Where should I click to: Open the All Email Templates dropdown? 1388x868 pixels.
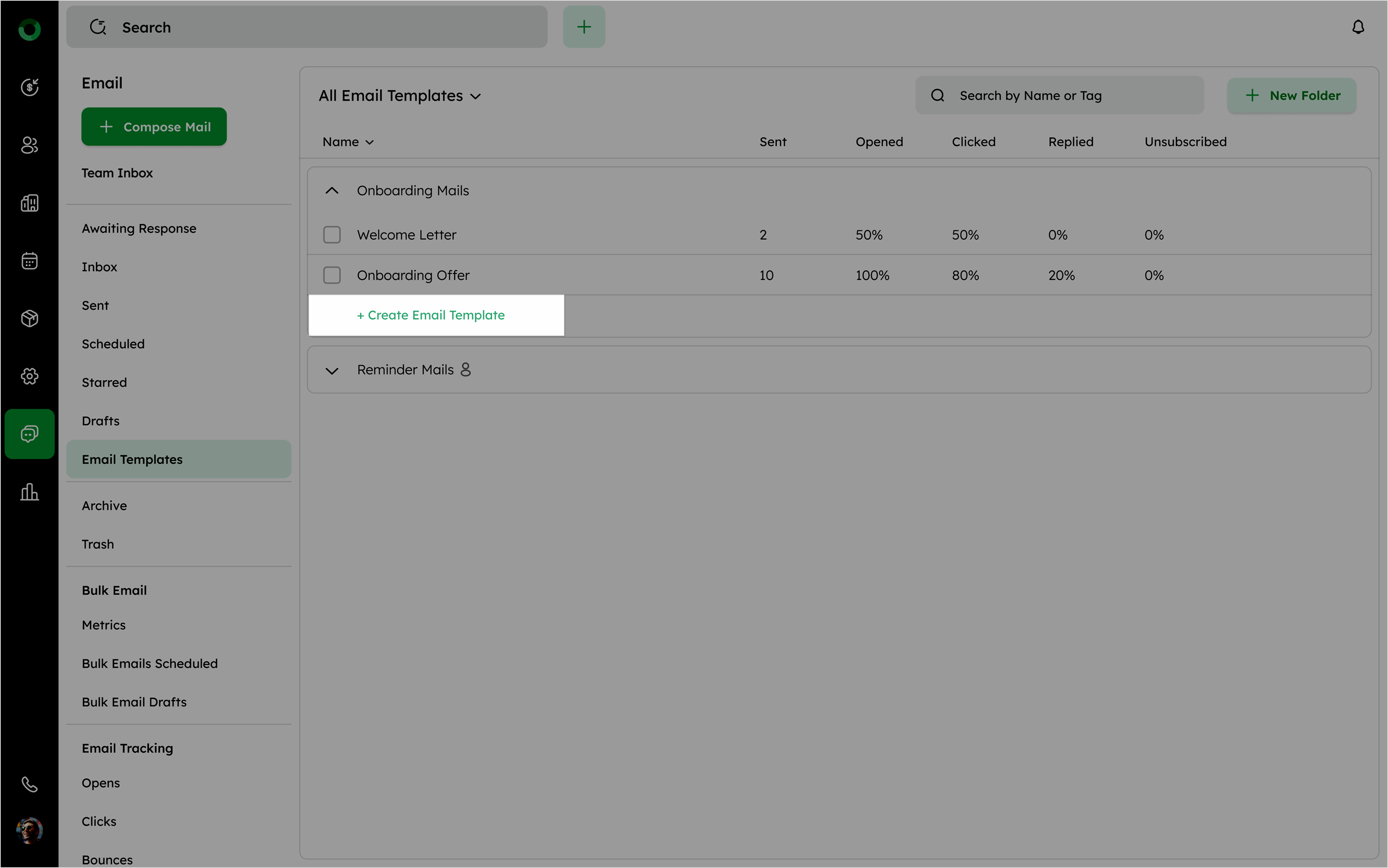coord(400,96)
